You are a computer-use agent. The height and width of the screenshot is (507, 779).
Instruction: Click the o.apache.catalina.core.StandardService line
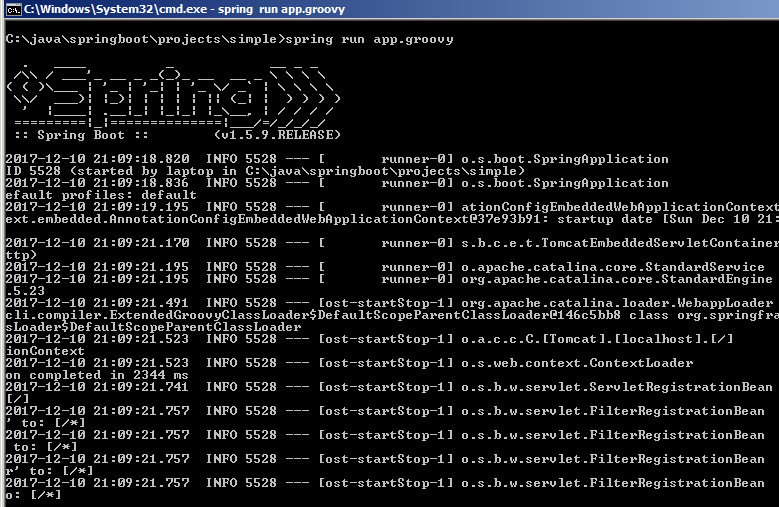385,267
